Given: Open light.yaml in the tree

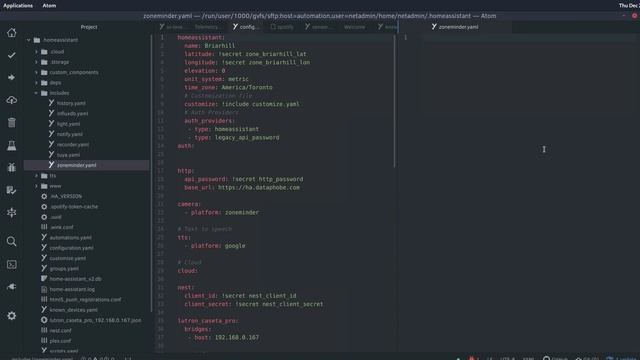Looking at the screenshot, I should coord(68,124).
